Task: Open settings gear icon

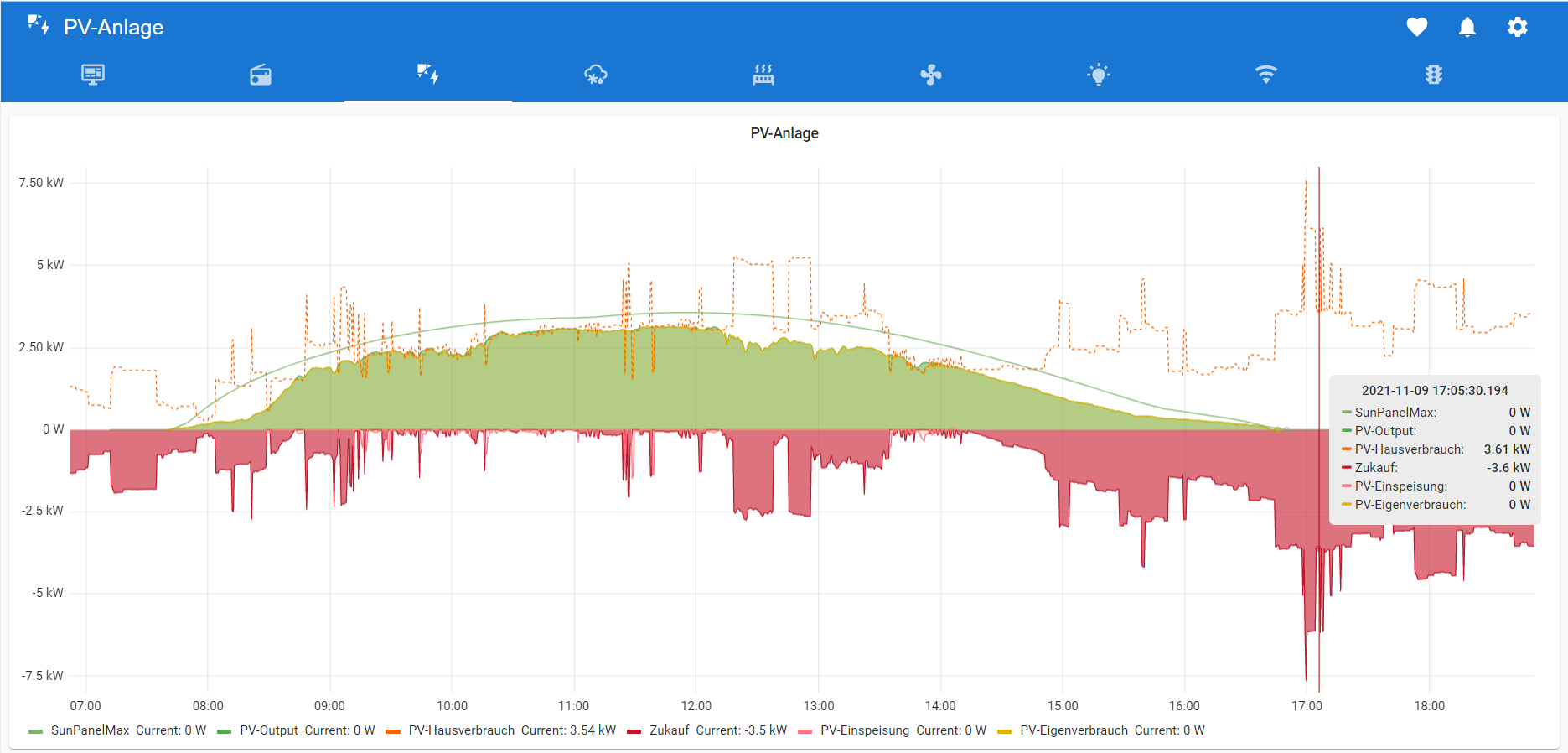Action: pos(1517,27)
